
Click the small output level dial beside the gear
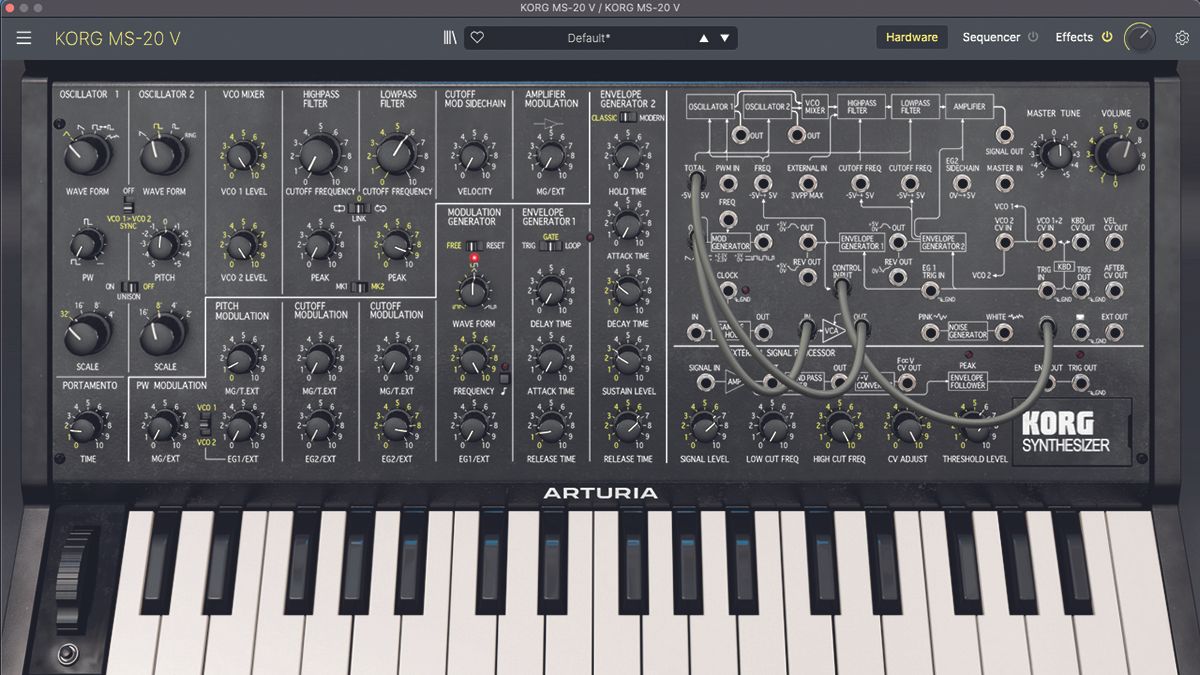point(1139,36)
